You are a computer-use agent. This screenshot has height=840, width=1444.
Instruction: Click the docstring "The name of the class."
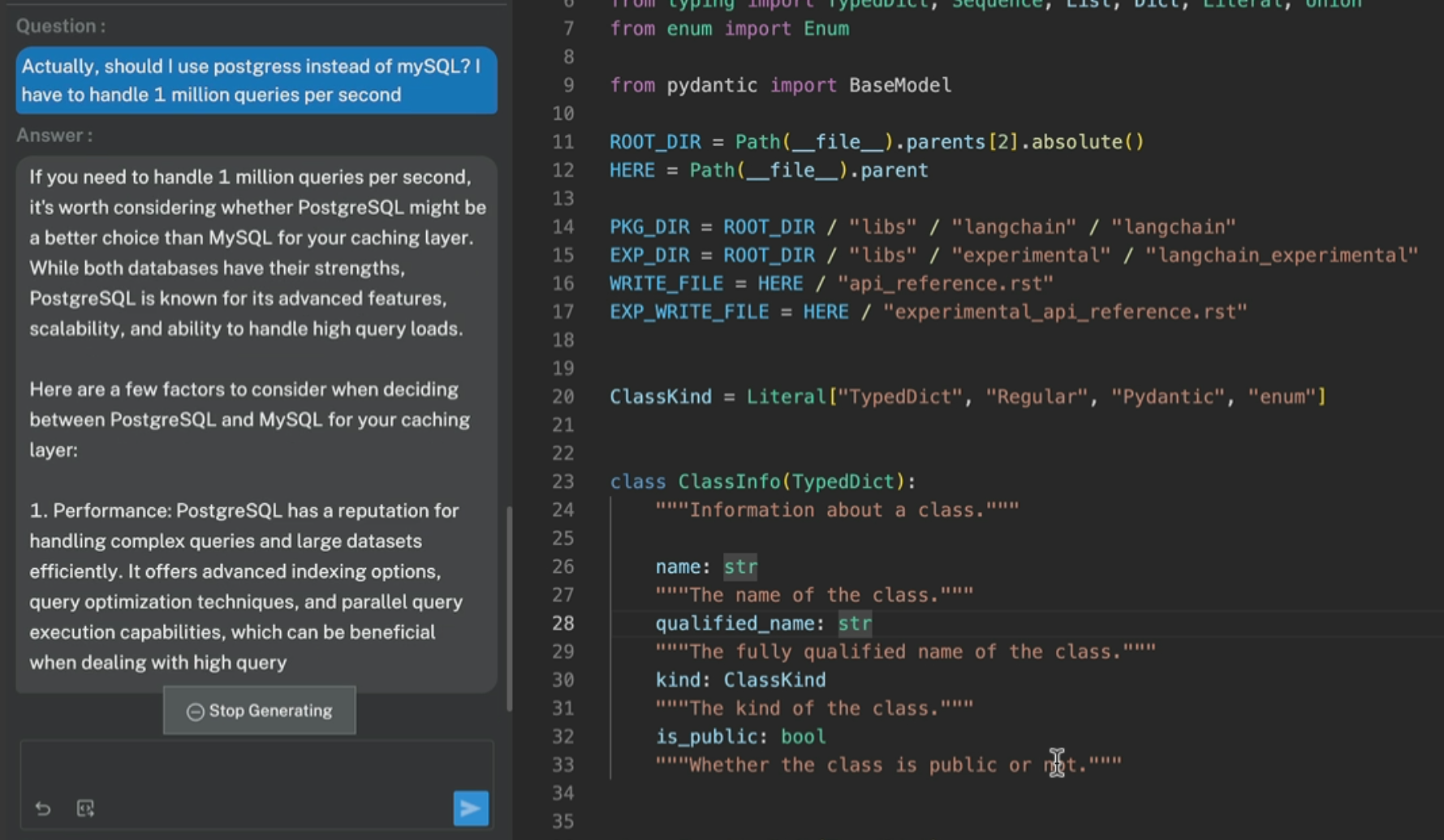click(x=814, y=595)
